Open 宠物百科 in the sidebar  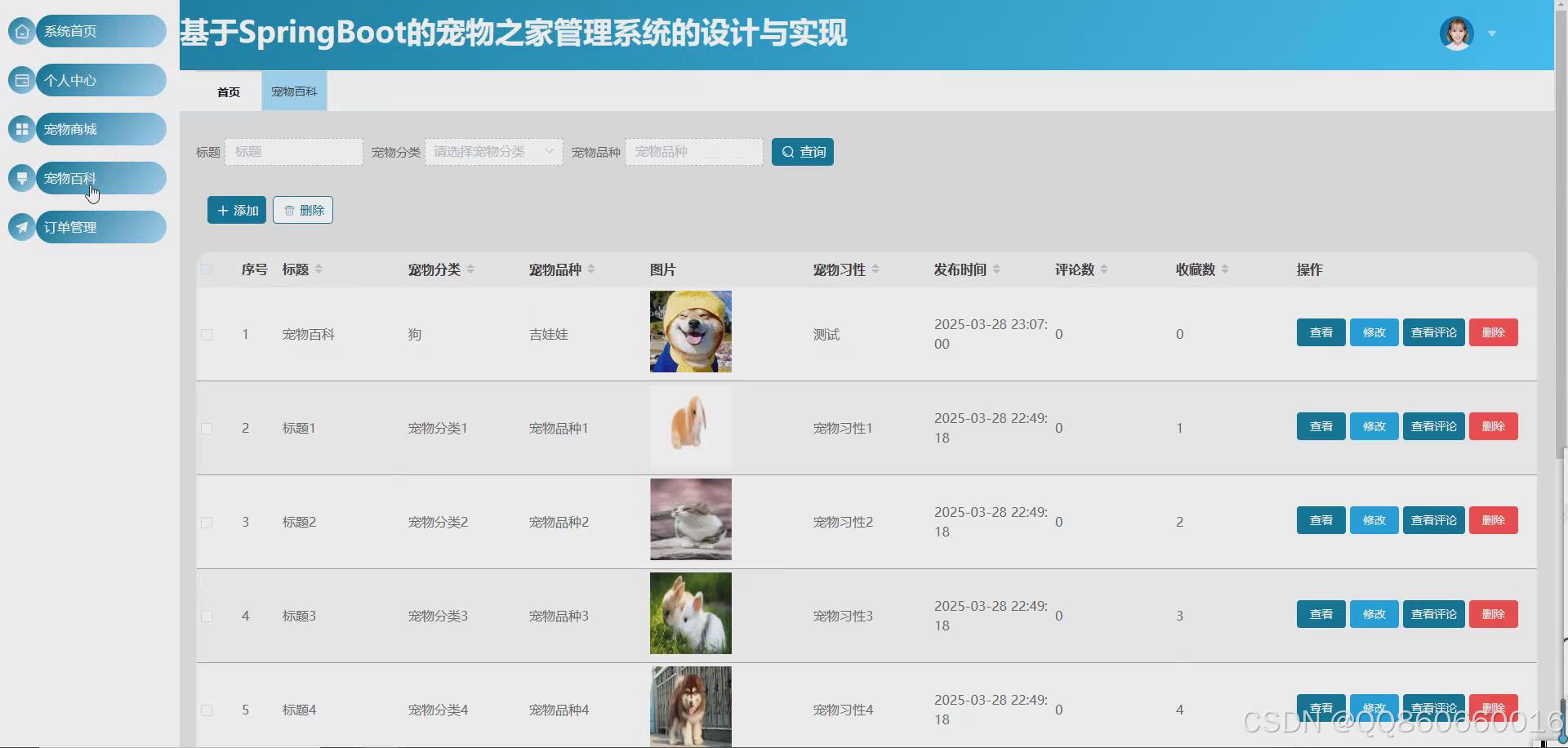click(x=100, y=178)
